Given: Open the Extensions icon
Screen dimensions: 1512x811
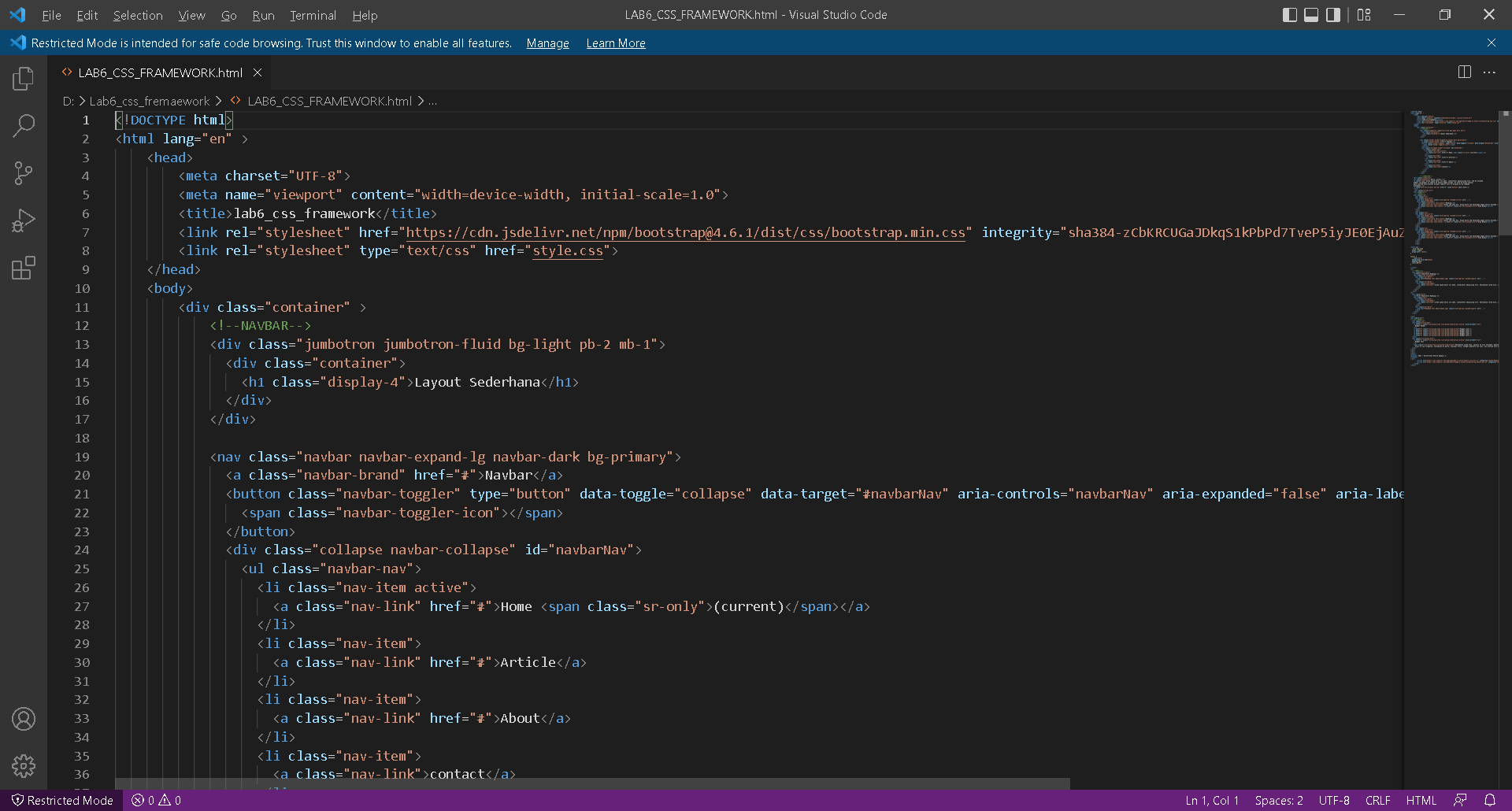Looking at the screenshot, I should [x=24, y=268].
